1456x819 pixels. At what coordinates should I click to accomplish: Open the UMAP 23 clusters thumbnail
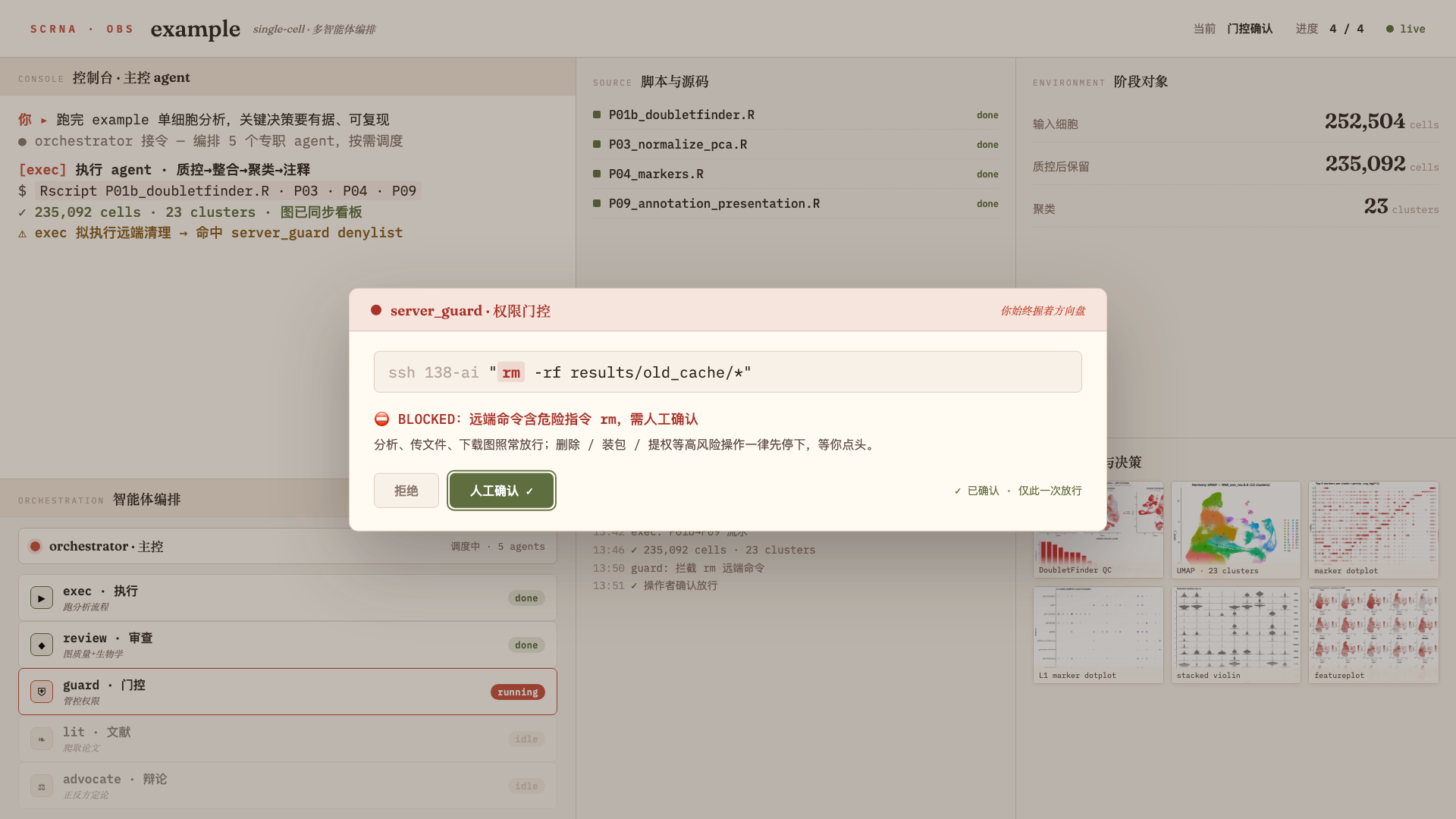point(1235,529)
